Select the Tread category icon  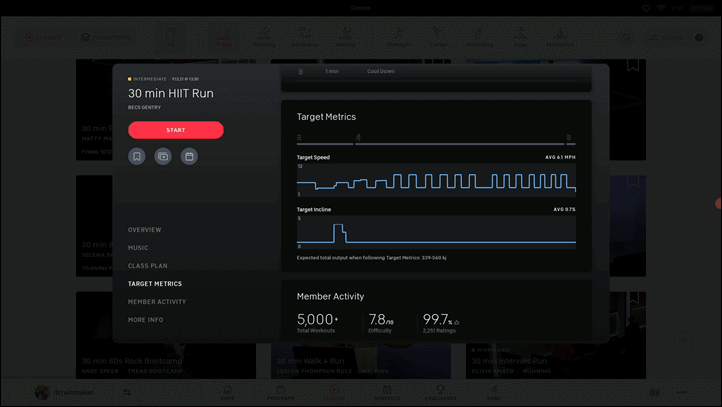tap(224, 38)
